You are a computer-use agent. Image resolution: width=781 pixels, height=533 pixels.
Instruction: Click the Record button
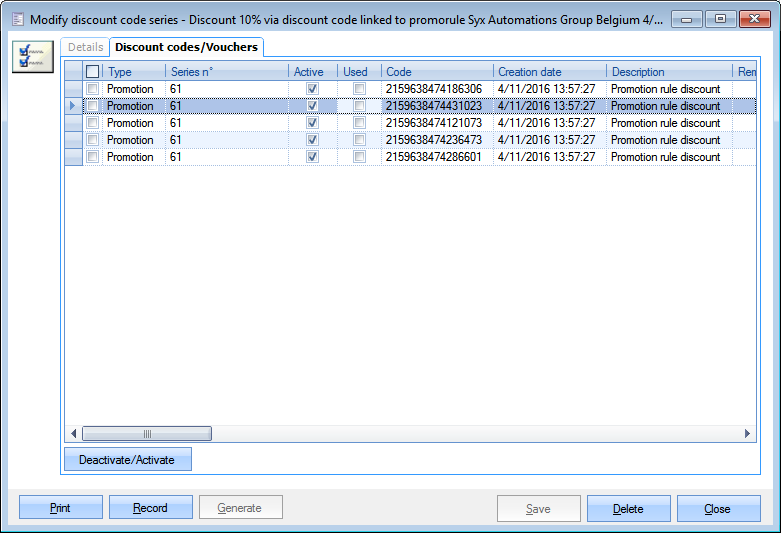tap(150, 508)
